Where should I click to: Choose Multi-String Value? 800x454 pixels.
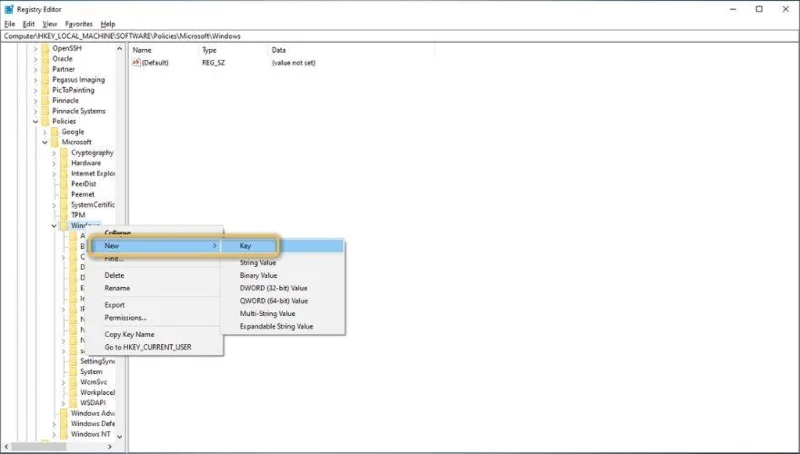point(283,314)
